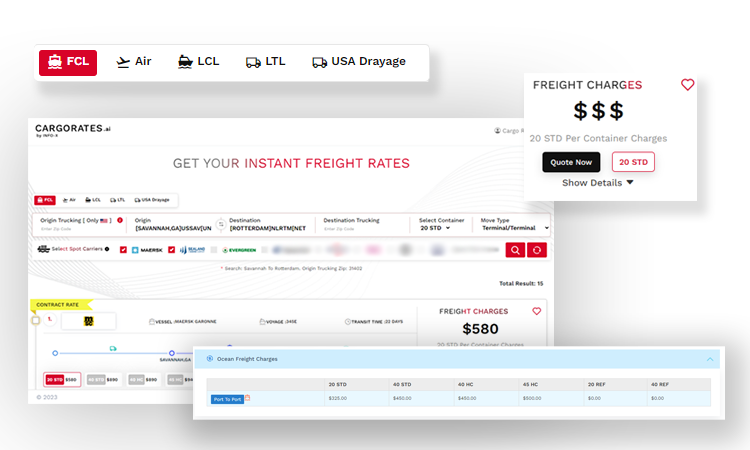Select small Air tab in the rates page
Screen dimensions: 750x450
pyautogui.click(x=69, y=200)
